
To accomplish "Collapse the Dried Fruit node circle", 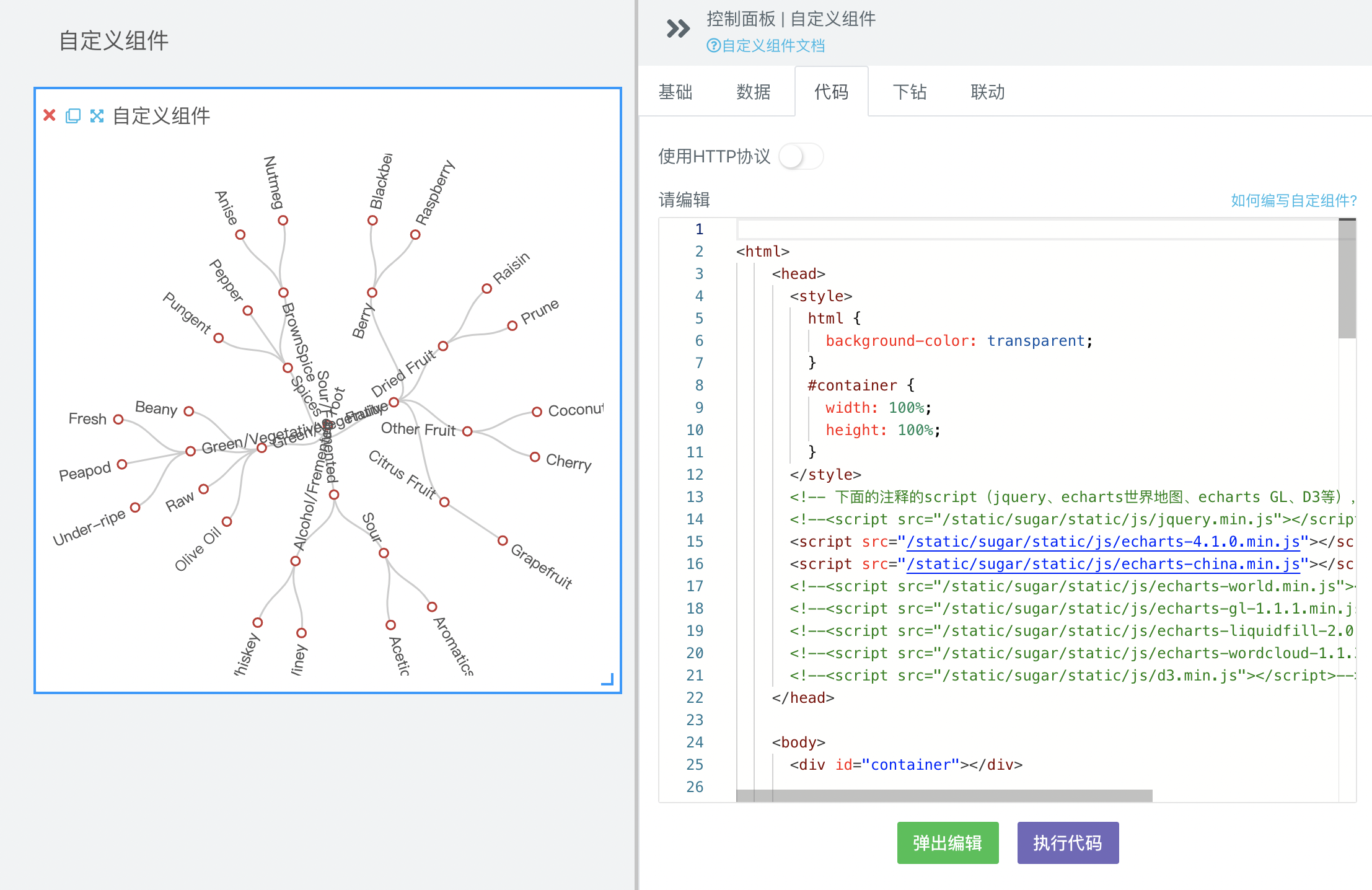I will tap(443, 346).
